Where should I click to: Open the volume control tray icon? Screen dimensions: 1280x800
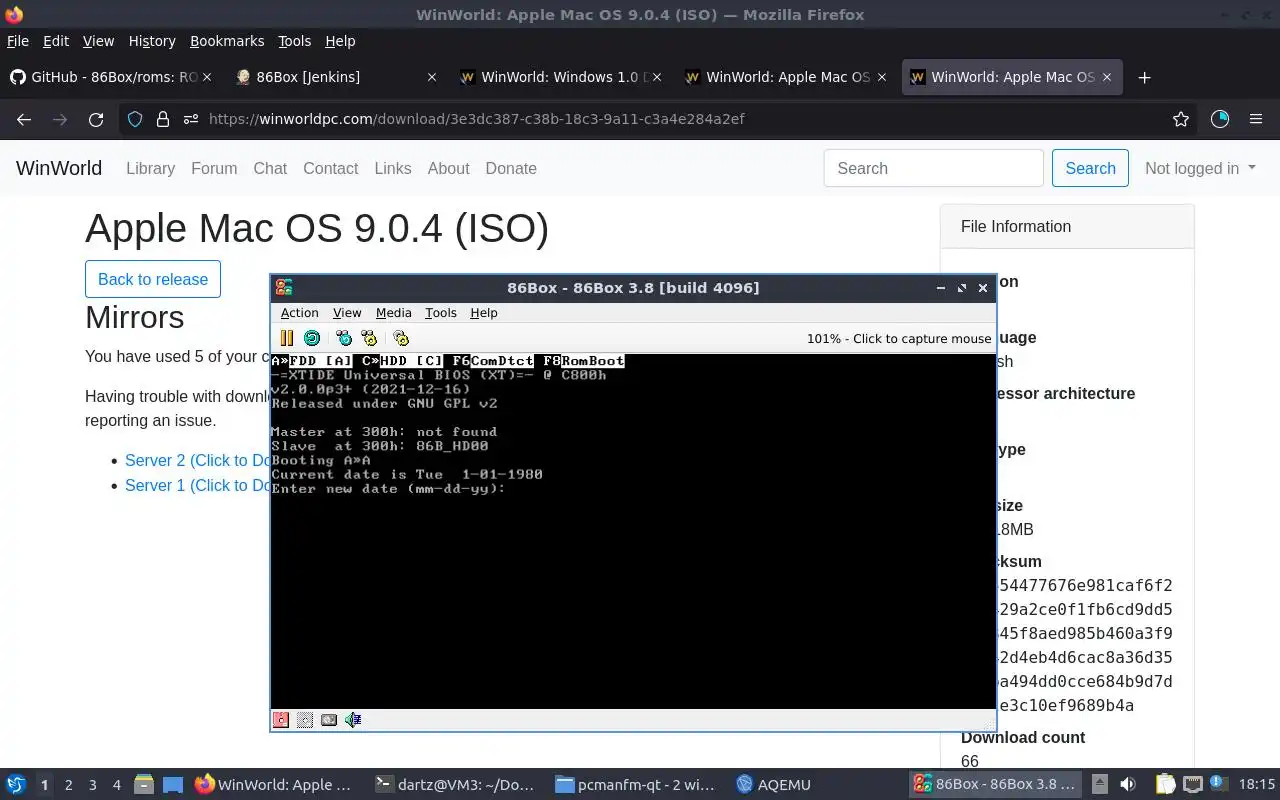pyautogui.click(x=1128, y=785)
